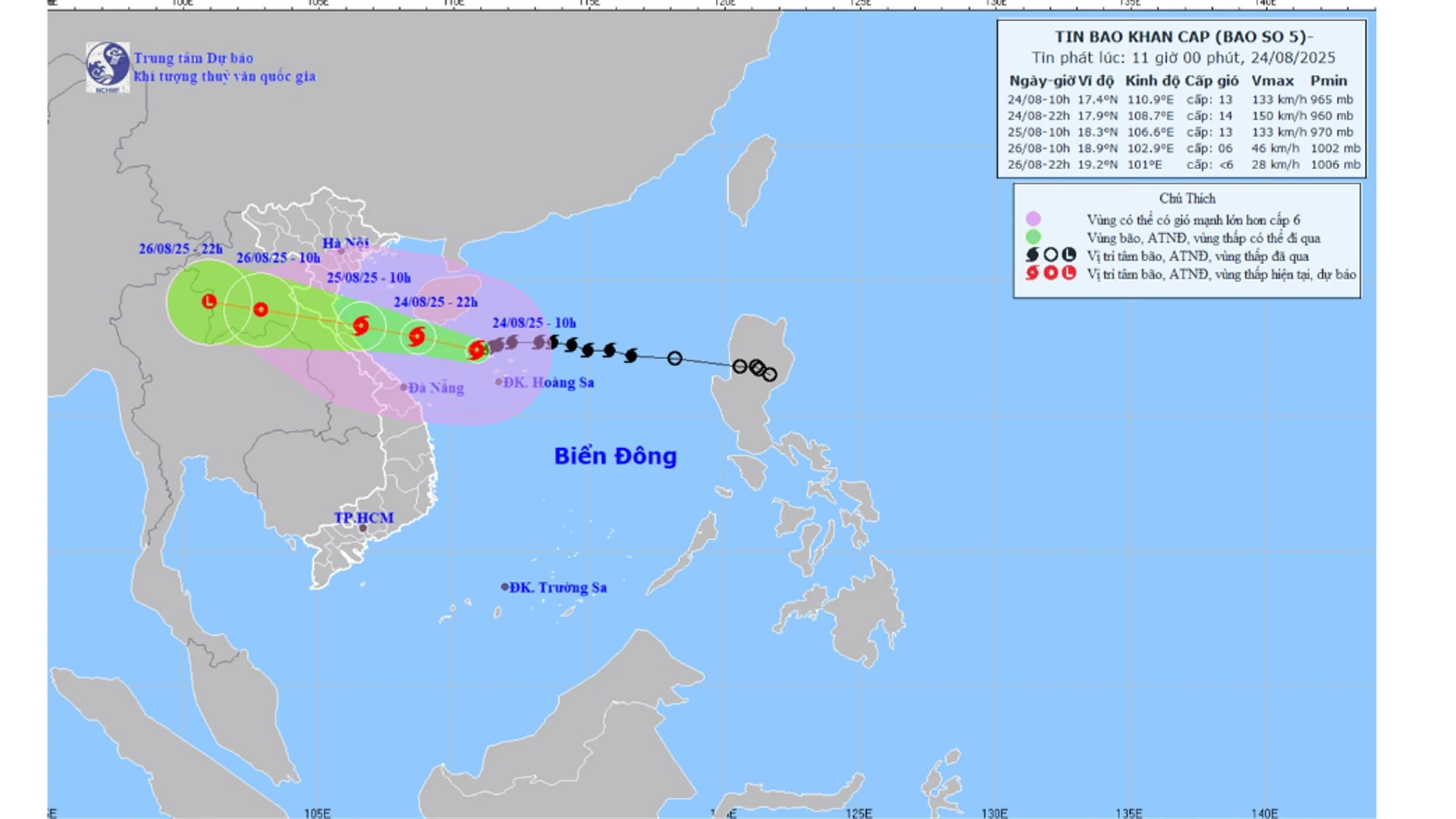
Task: Click the ĐK. Trường Sa label
Action: tap(557, 587)
